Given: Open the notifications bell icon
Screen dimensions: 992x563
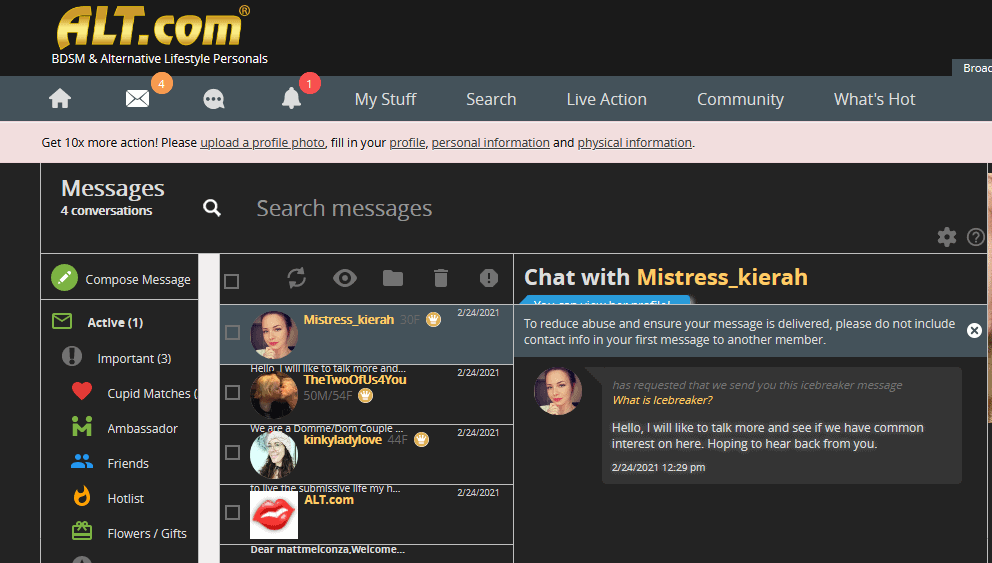Looking at the screenshot, I should coord(291,98).
